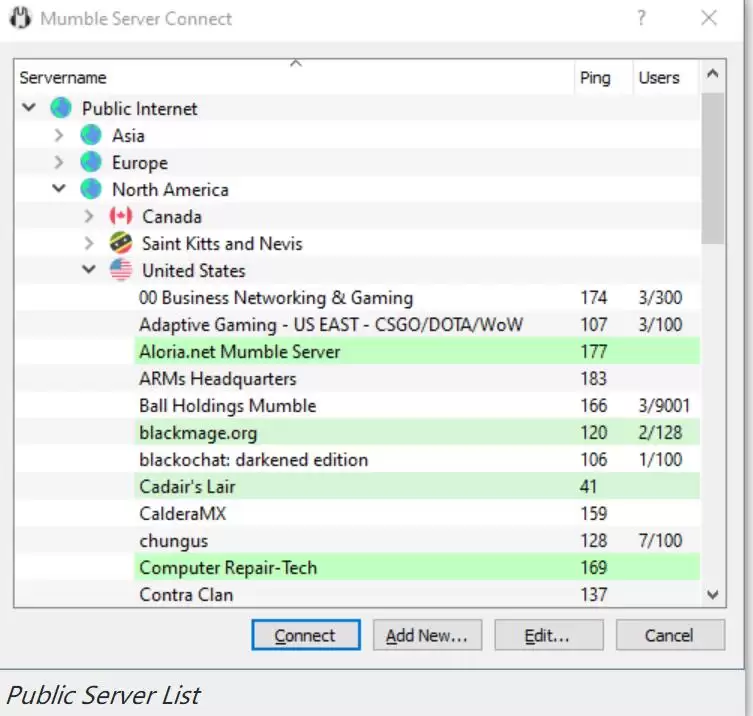Collapse the Public Internet tree node

29,107
